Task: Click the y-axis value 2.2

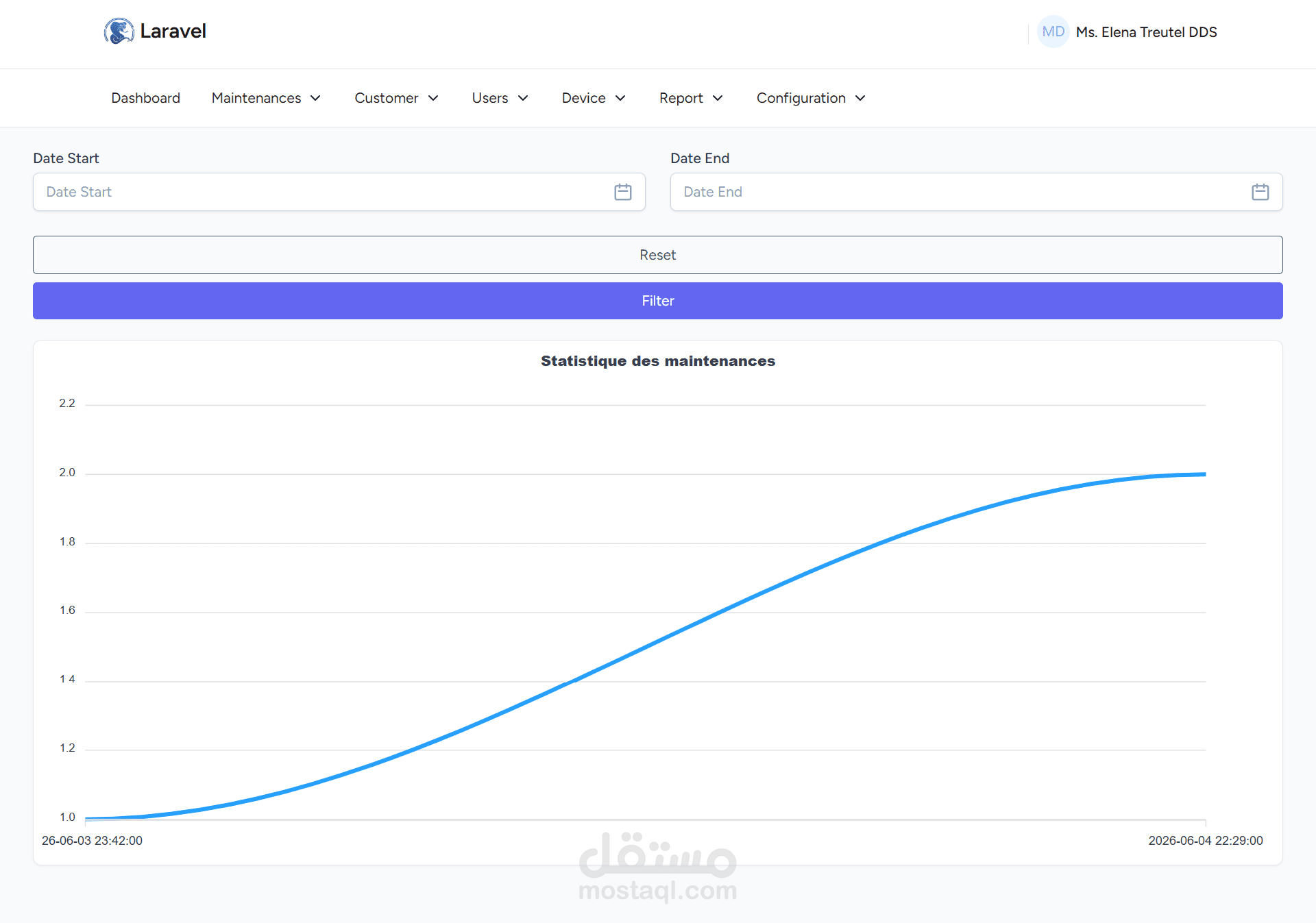Action: pyautogui.click(x=67, y=404)
